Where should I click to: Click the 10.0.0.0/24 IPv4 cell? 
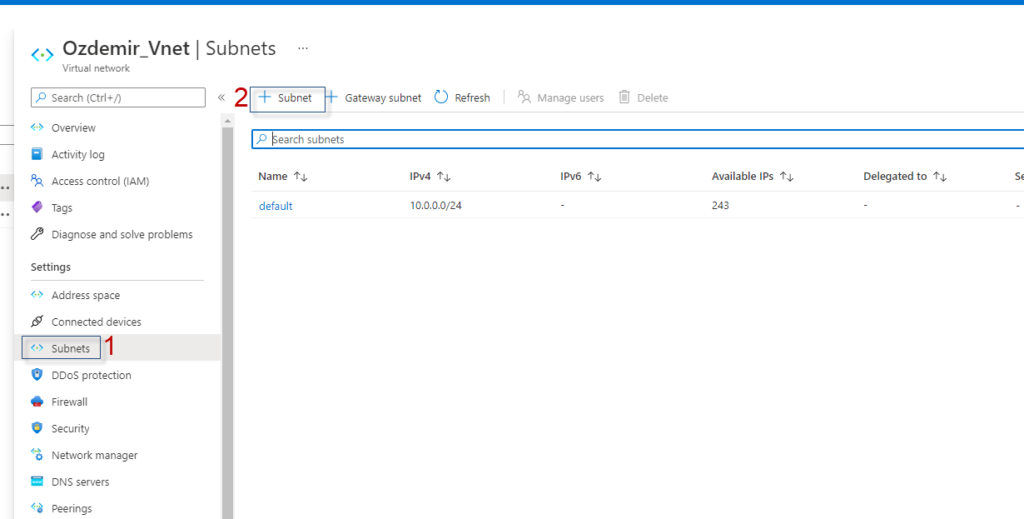(x=436, y=205)
